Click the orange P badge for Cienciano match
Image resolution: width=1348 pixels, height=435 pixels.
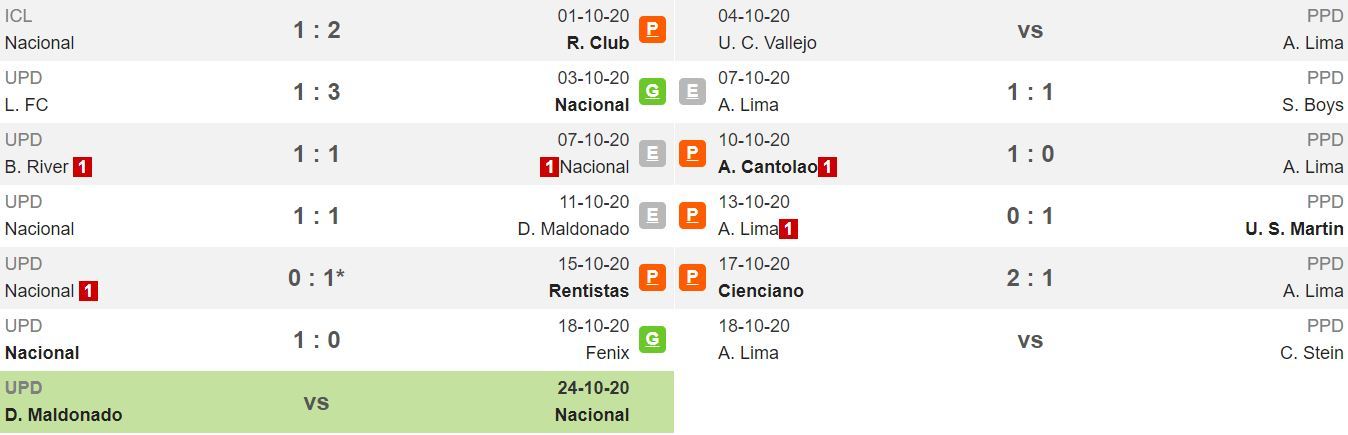click(692, 277)
